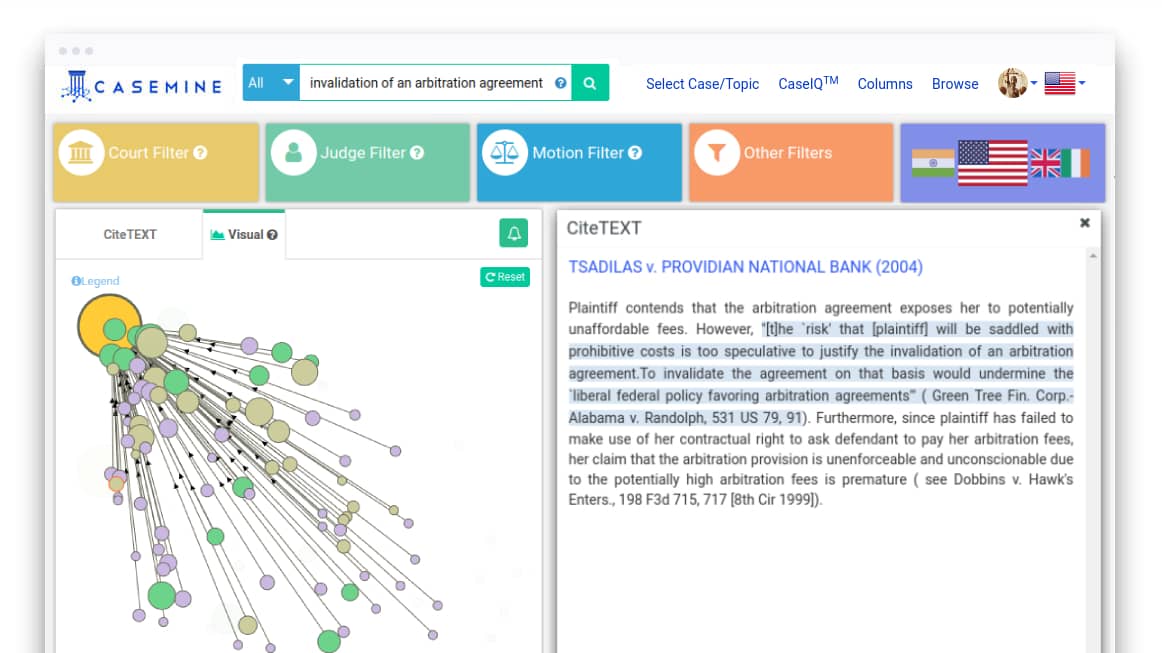Click the Court Filter building icon

(81, 153)
